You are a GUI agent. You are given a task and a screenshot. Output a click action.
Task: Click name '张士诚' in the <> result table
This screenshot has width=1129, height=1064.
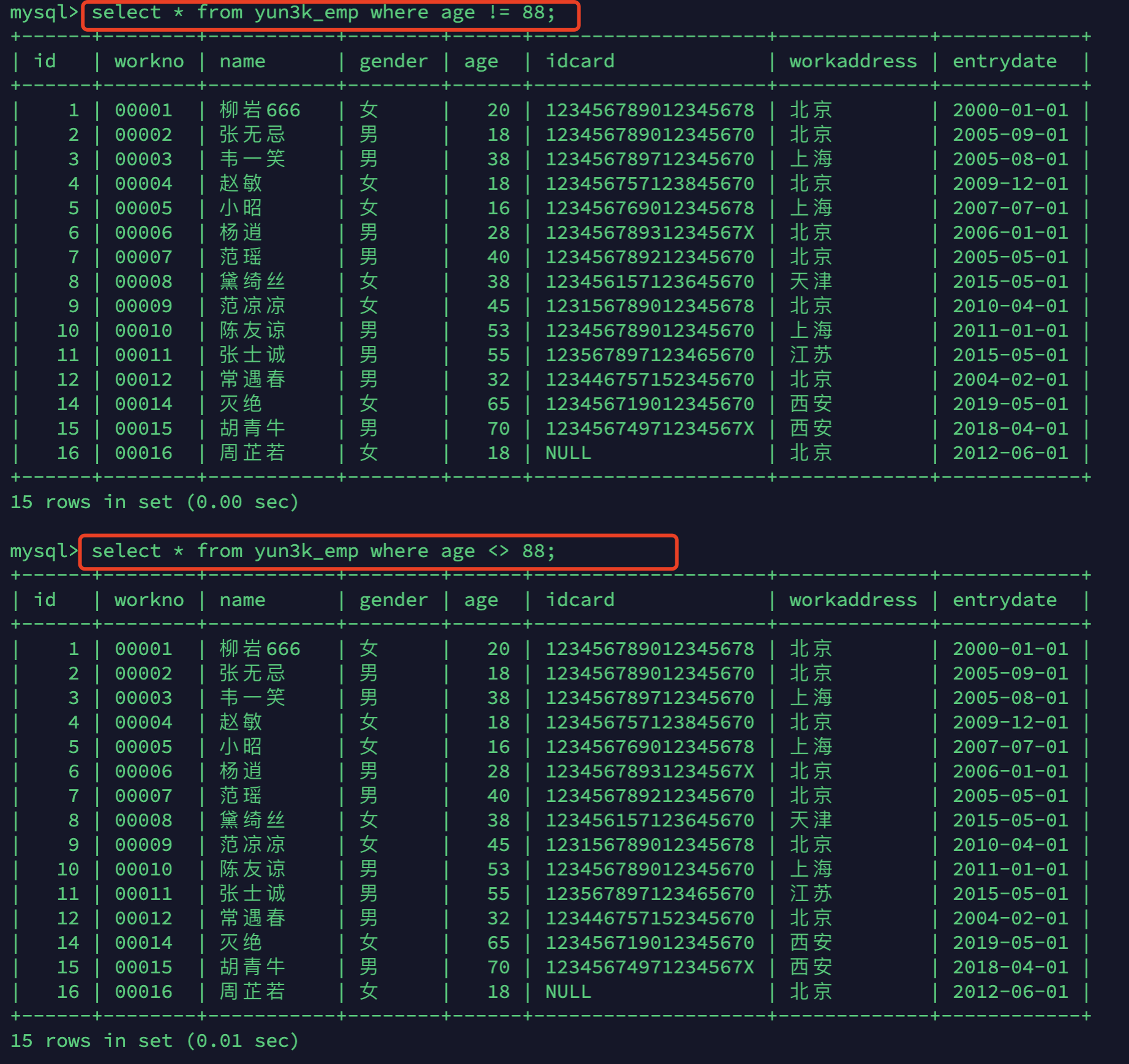pos(252,894)
